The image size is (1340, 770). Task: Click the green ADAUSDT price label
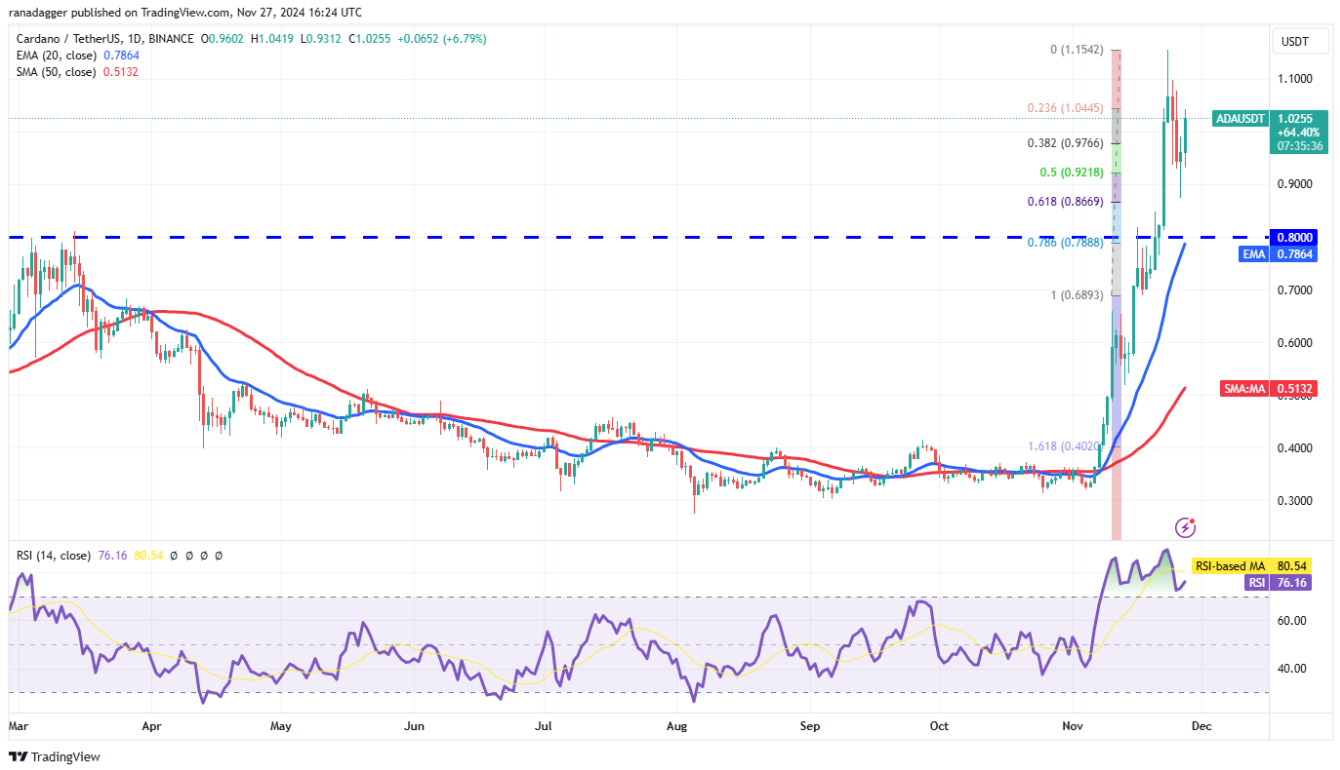pyautogui.click(x=1240, y=118)
